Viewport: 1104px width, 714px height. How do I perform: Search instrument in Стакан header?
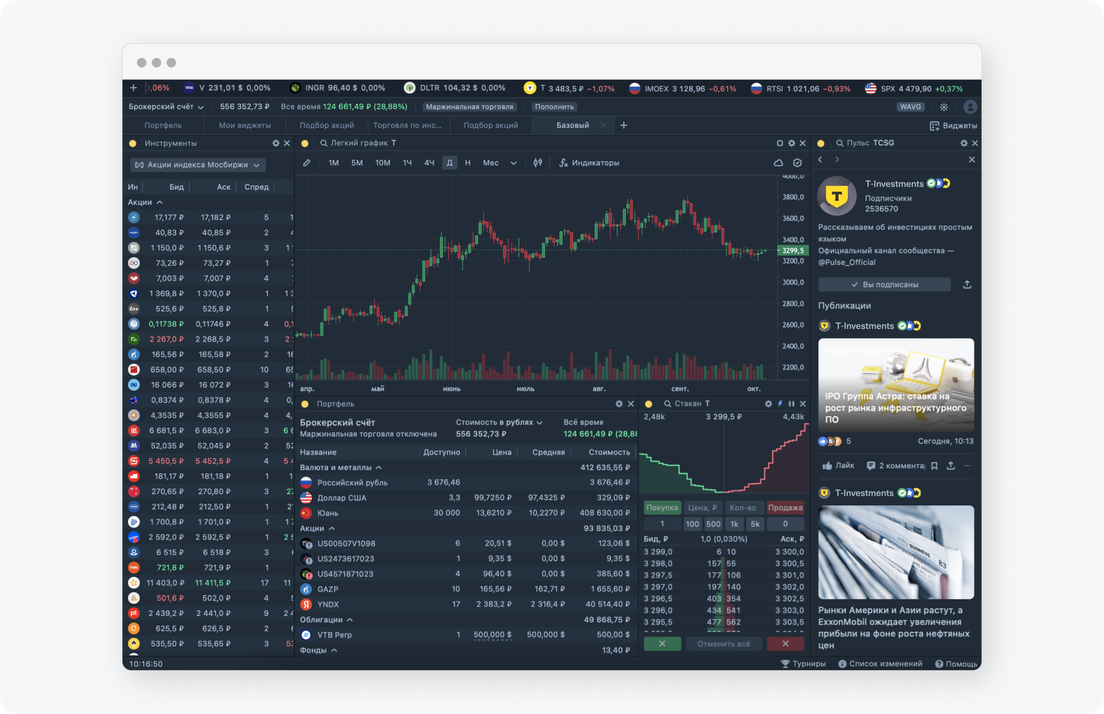click(x=667, y=404)
